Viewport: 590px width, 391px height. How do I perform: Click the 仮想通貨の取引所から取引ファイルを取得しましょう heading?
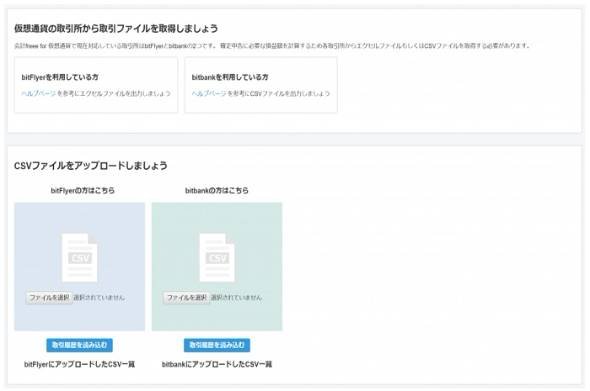[116, 29]
